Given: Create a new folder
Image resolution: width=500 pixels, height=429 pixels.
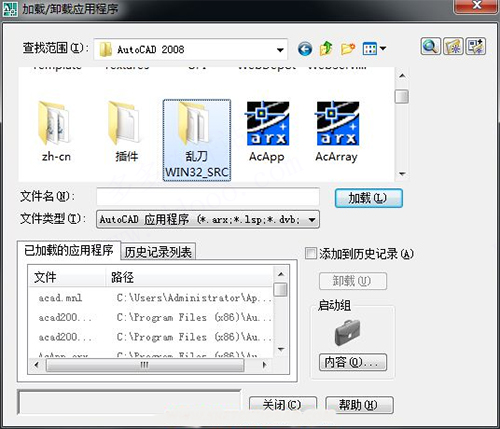Looking at the screenshot, I should 348,49.
